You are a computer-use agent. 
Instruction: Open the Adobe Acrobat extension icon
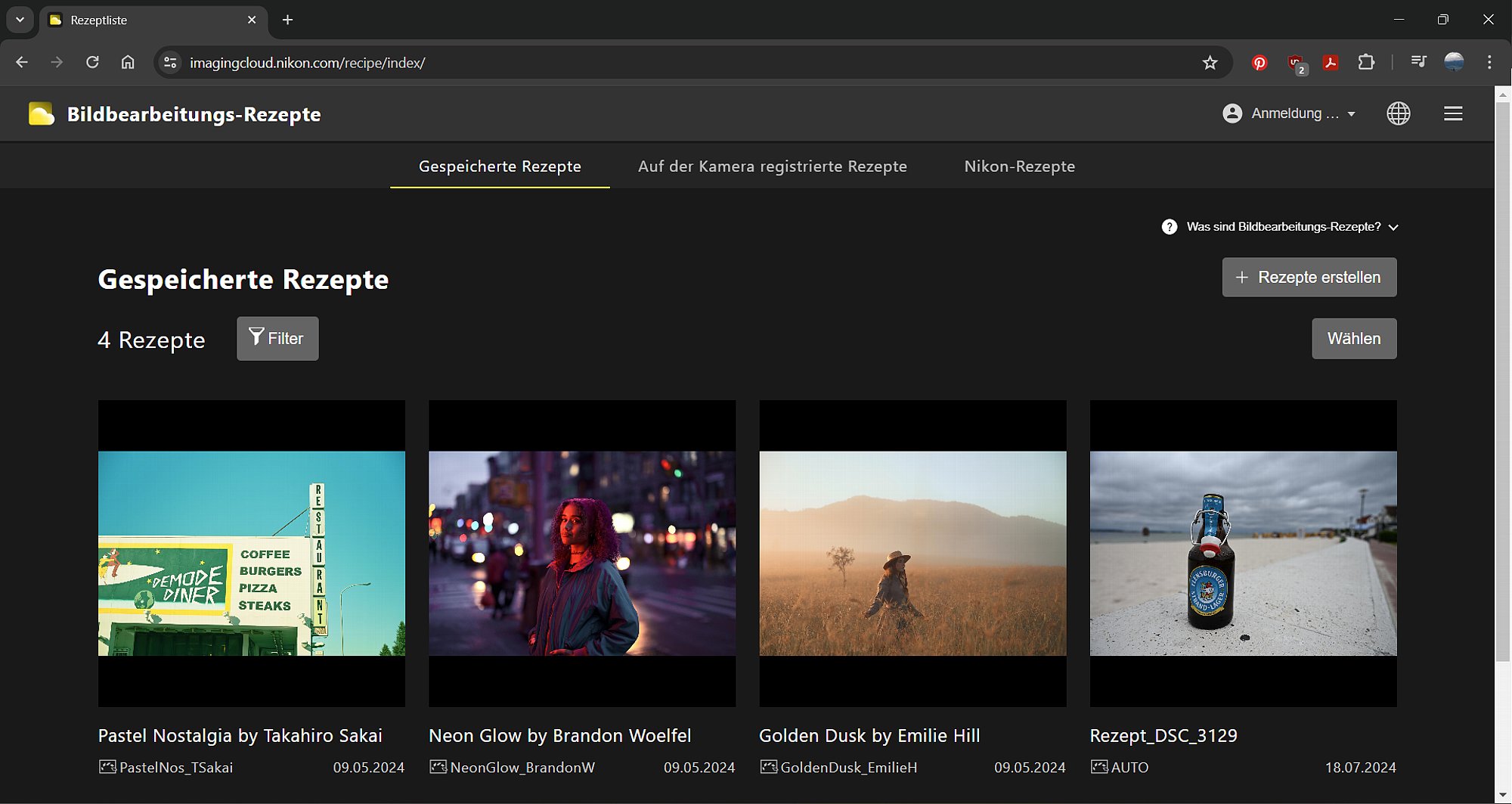[x=1331, y=63]
